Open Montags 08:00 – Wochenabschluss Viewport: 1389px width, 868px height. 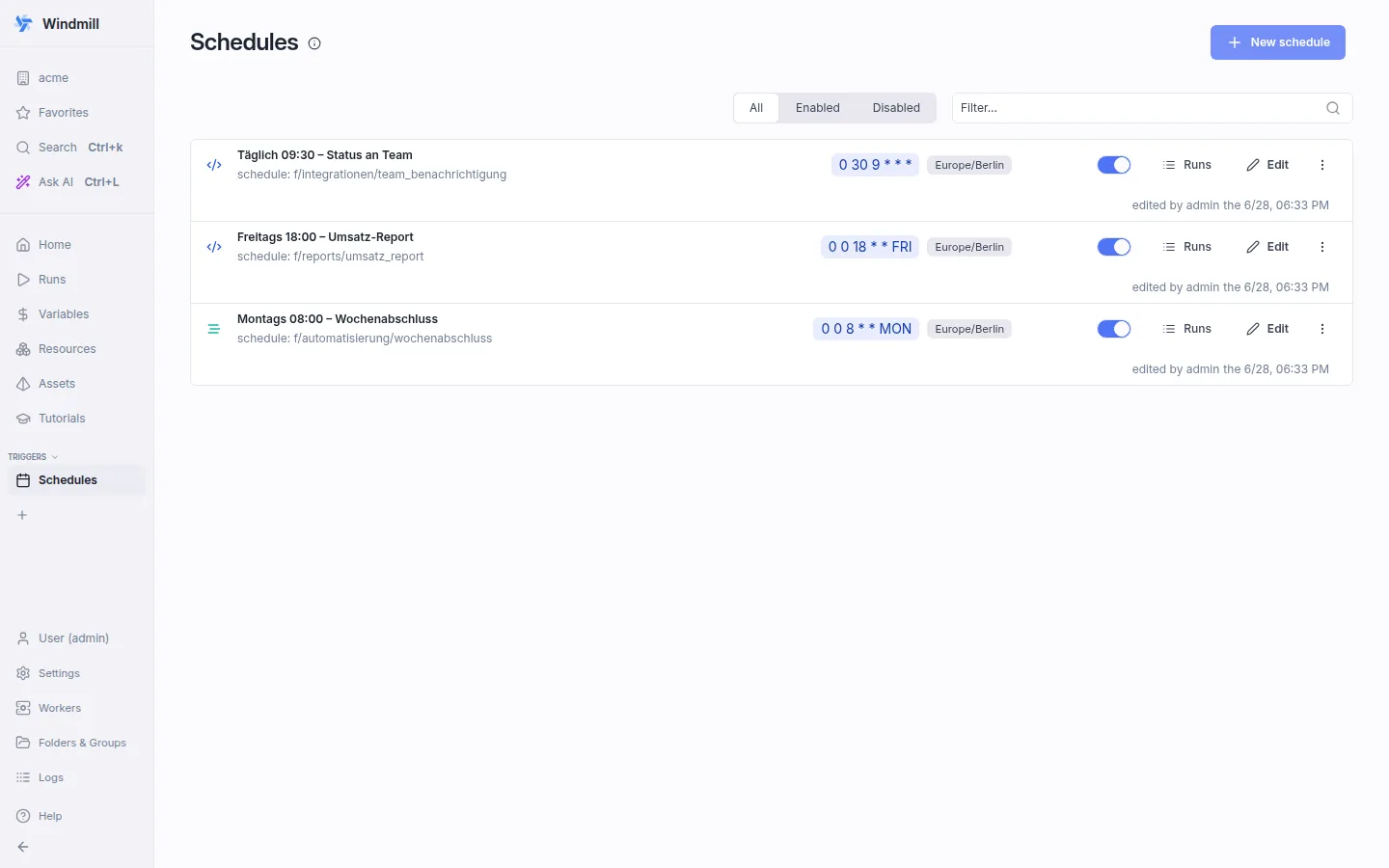(338, 319)
